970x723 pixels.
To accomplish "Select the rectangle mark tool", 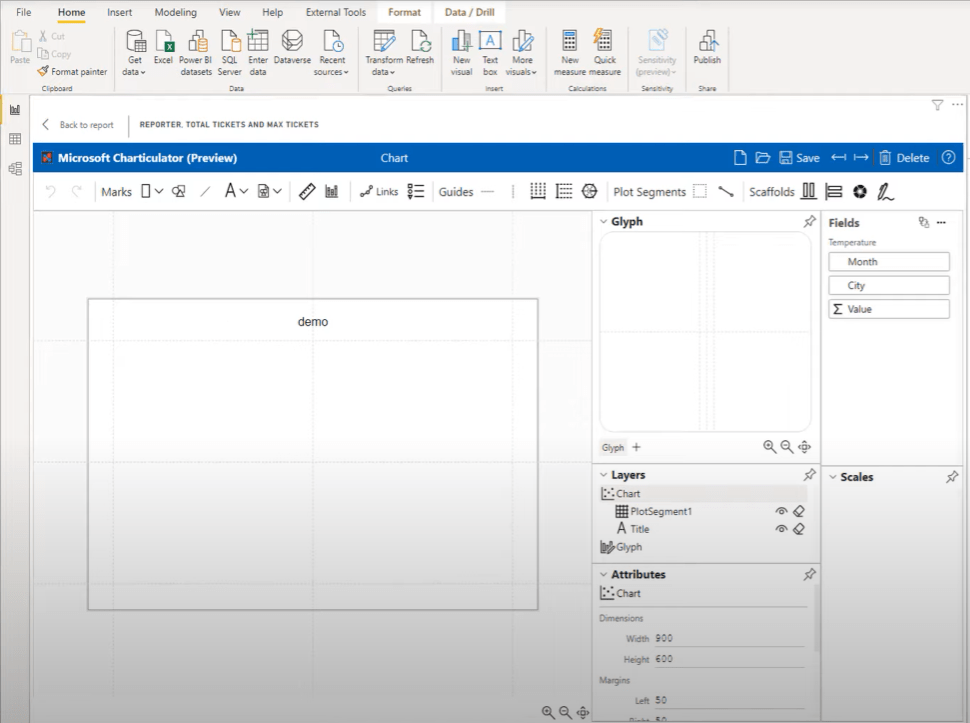I will 146,191.
